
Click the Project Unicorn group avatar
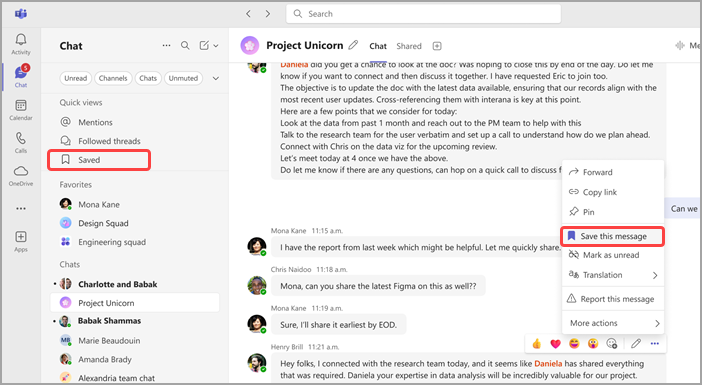coord(250,46)
